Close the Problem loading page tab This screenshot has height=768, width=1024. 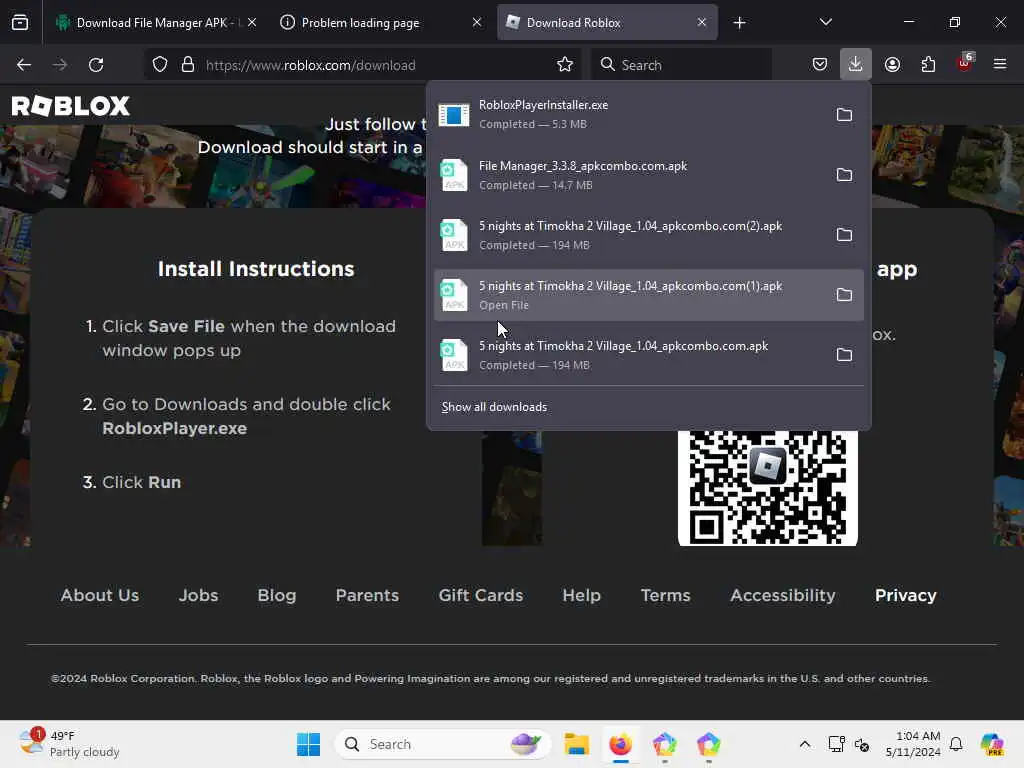pyautogui.click(x=477, y=22)
